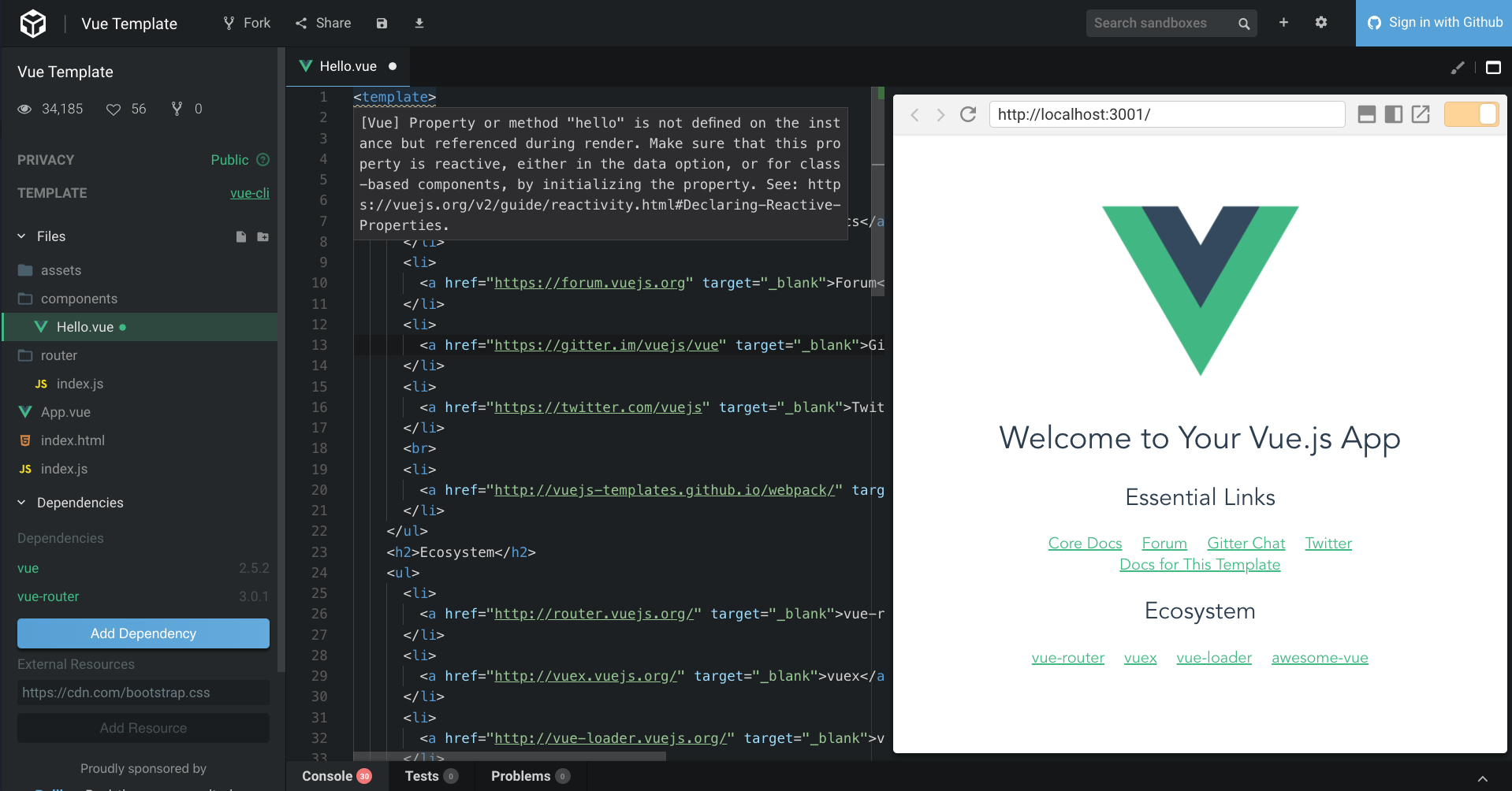The image size is (1512, 791).
Task: Click the preview URL address bar
Action: click(x=1167, y=114)
